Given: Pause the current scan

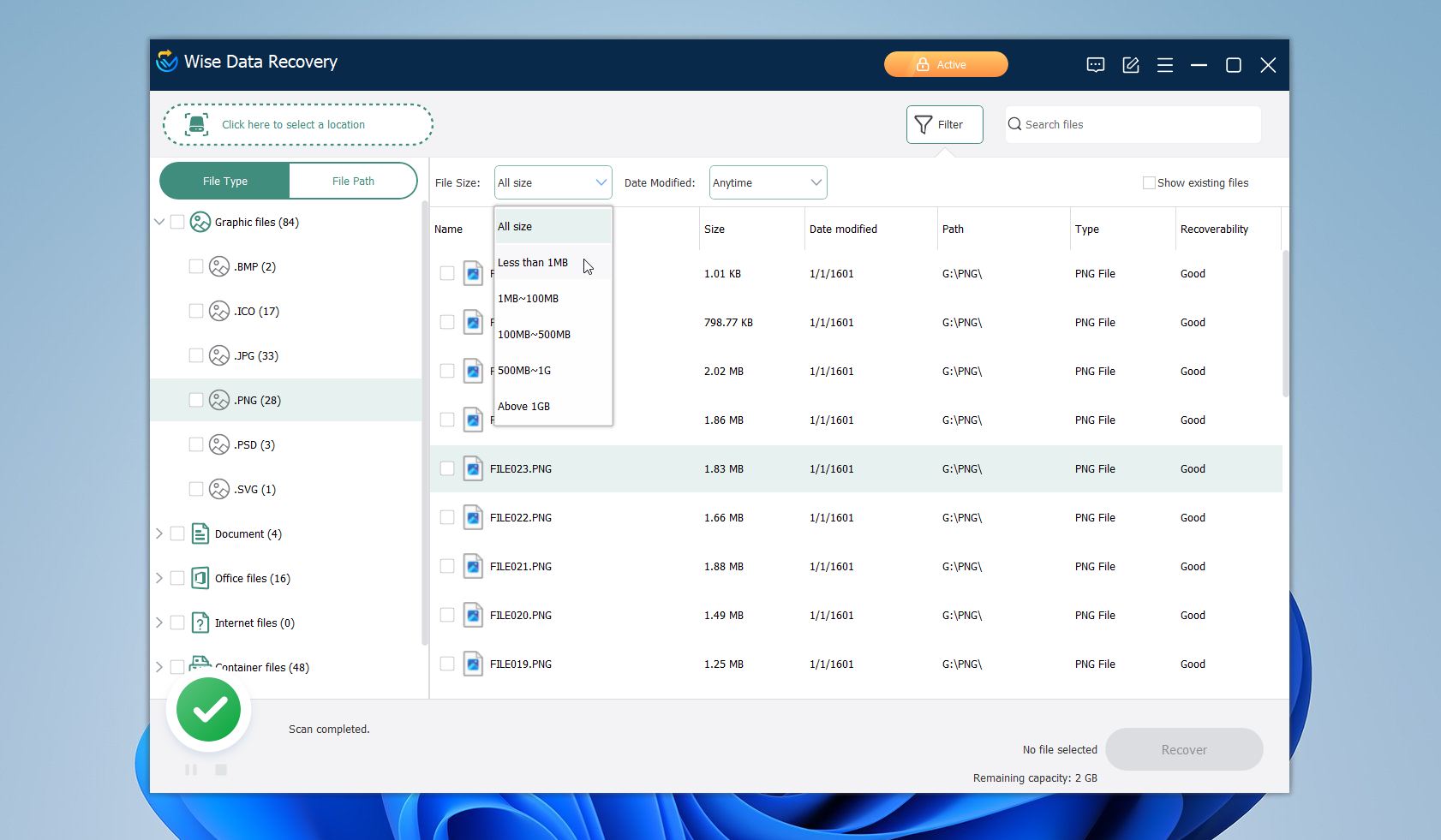Looking at the screenshot, I should click(191, 769).
